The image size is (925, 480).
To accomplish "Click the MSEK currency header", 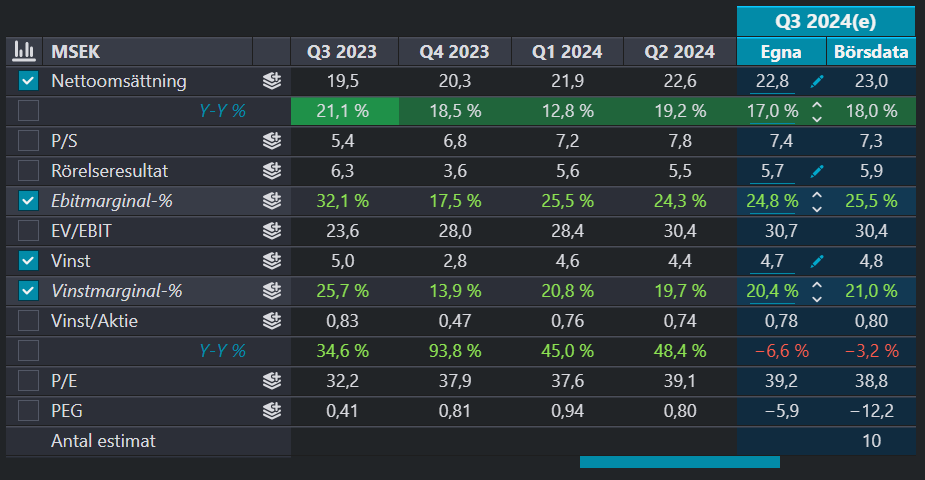I will click(x=76, y=51).
